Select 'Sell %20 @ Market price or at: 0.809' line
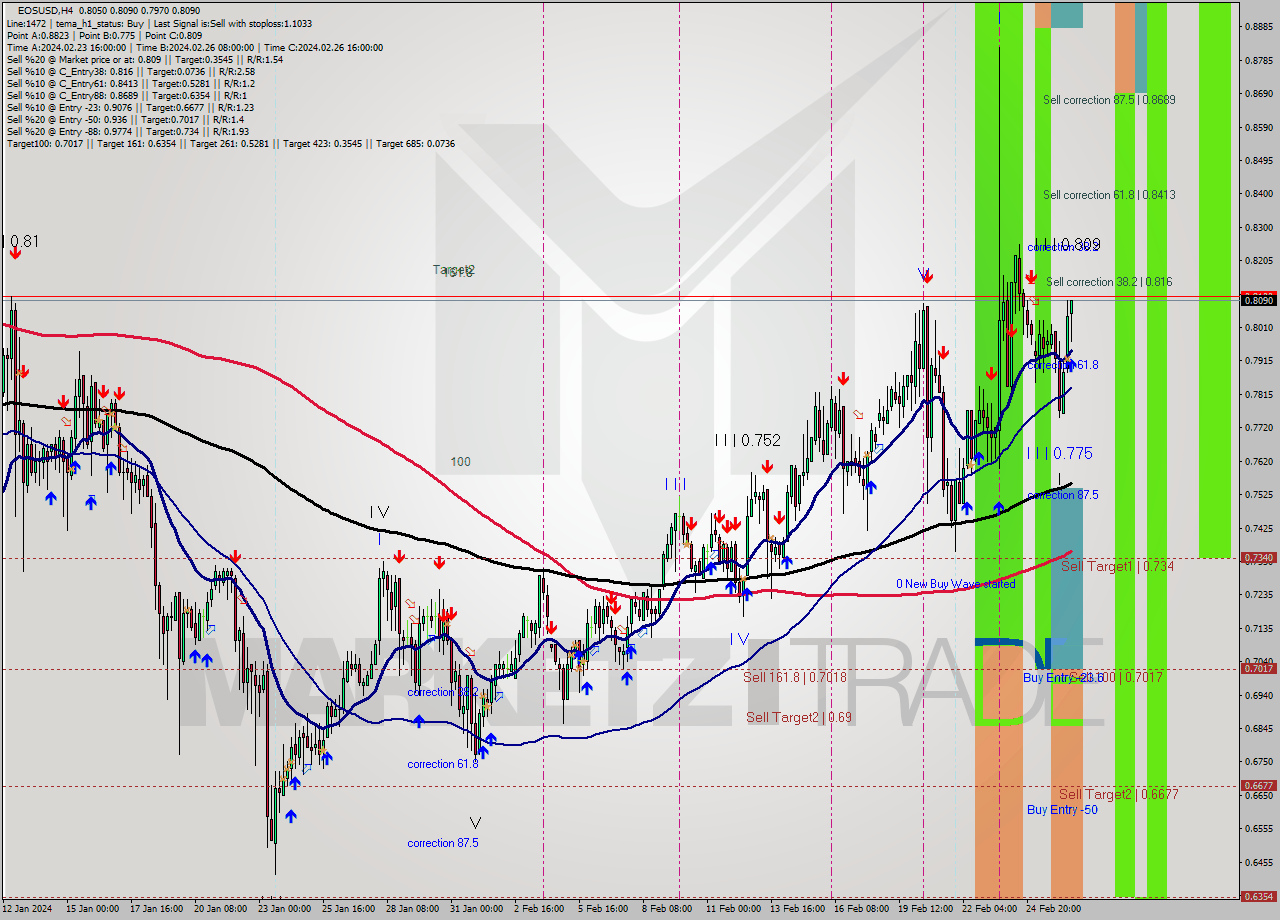The width and height of the screenshot is (1280, 920). (x=145, y=59)
